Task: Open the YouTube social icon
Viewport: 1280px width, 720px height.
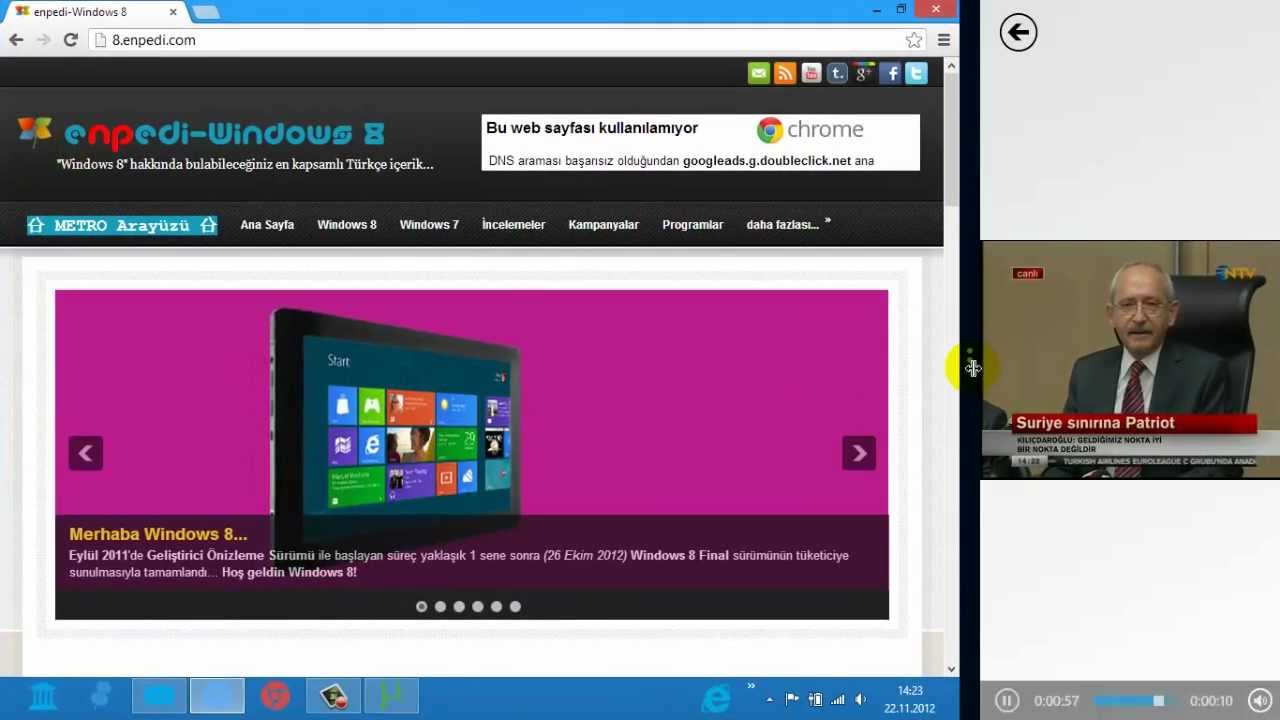Action: click(811, 73)
